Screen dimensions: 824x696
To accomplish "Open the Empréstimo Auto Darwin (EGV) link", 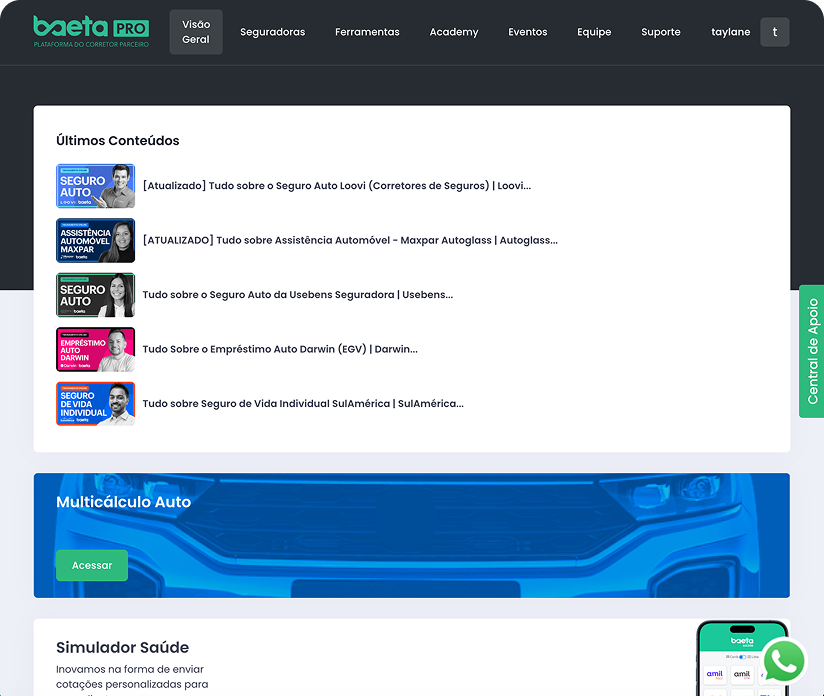I will pos(280,349).
